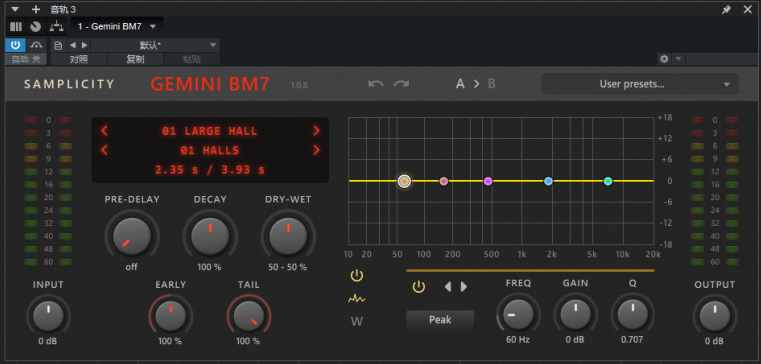Open the 默认 preset dropdown
Screen dimensions: 761x364
tap(155, 45)
